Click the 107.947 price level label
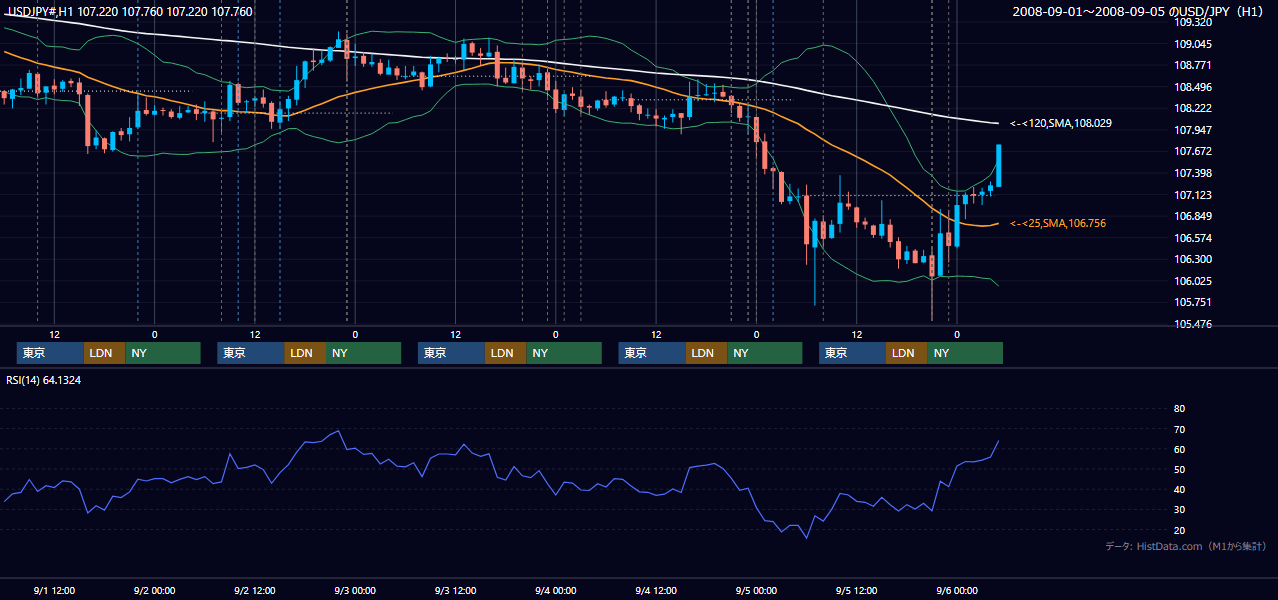 tap(1193, 130)
